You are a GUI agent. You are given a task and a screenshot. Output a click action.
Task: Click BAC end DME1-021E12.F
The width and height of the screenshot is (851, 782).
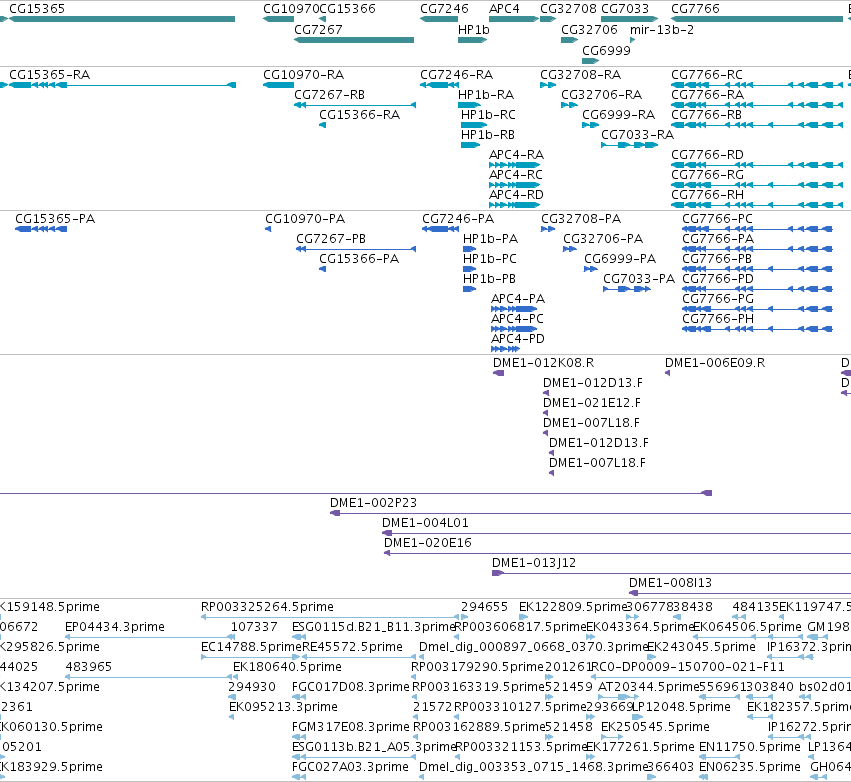coord(545,414)
